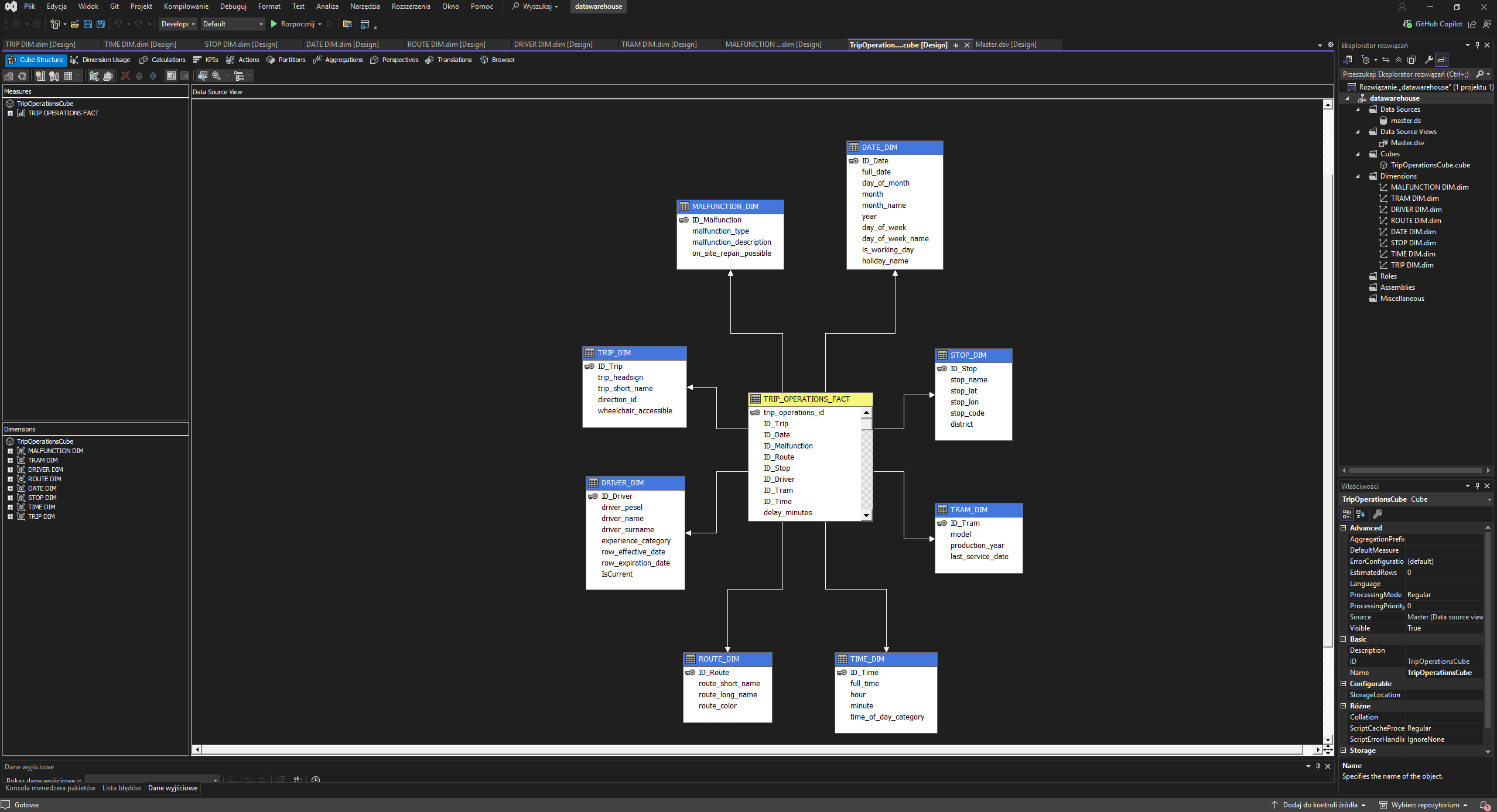
Task: Click the red X delete toolbar icon
Action: tap(125, 76)
